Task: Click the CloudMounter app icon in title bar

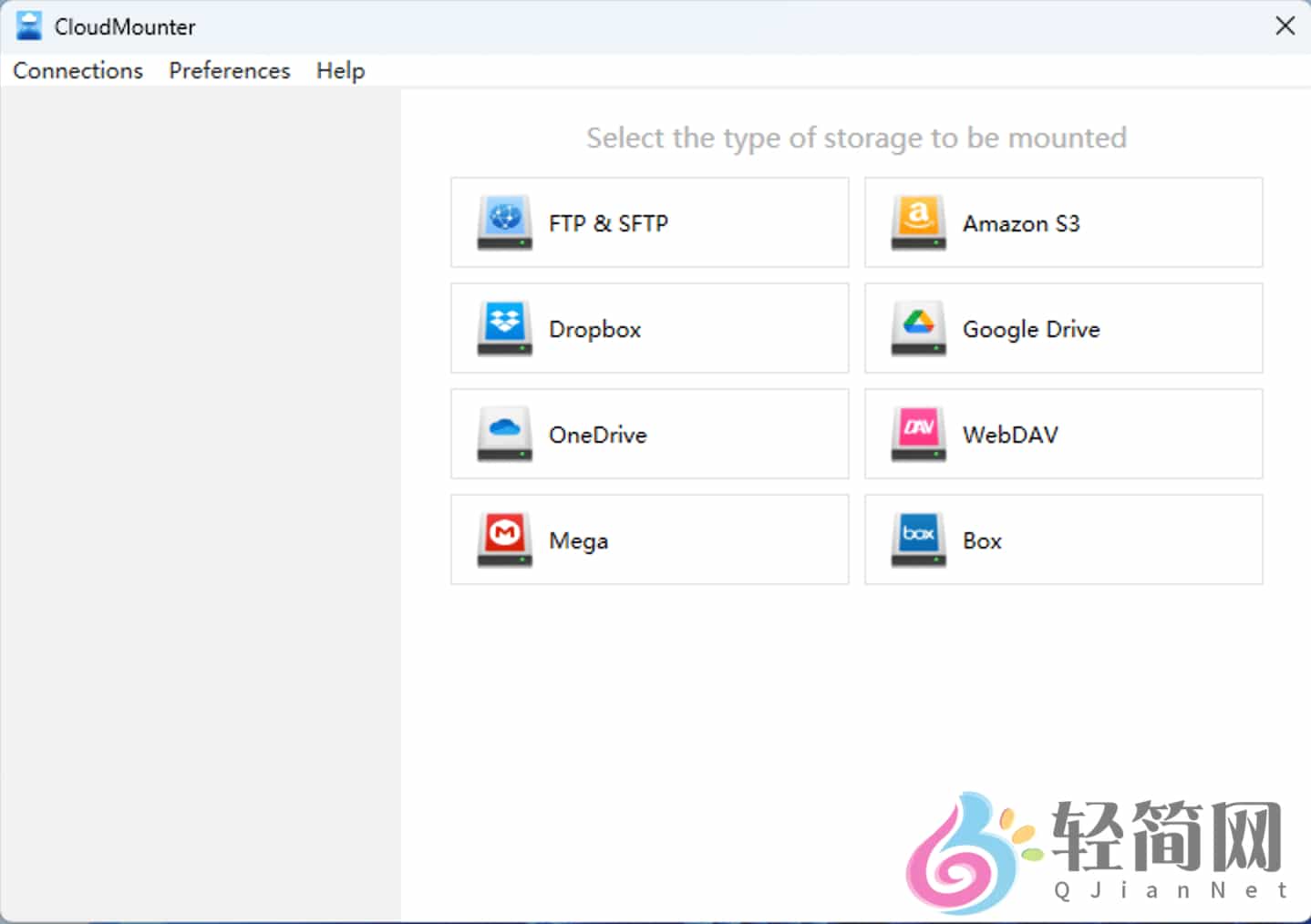Action: click(29, 26)
